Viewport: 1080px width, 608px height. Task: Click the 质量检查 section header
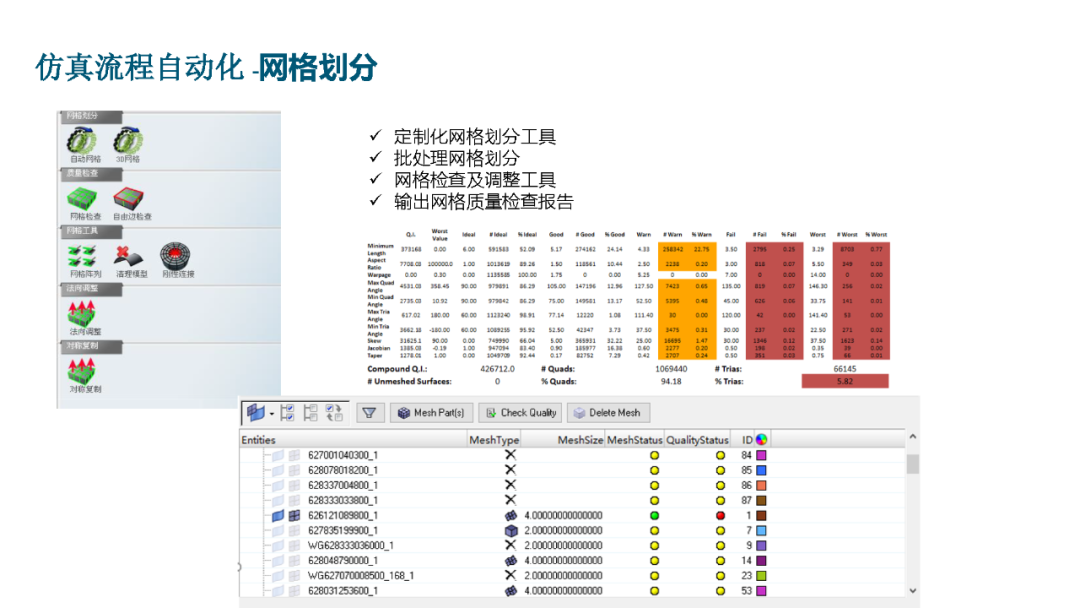click(x=90, y=174)
